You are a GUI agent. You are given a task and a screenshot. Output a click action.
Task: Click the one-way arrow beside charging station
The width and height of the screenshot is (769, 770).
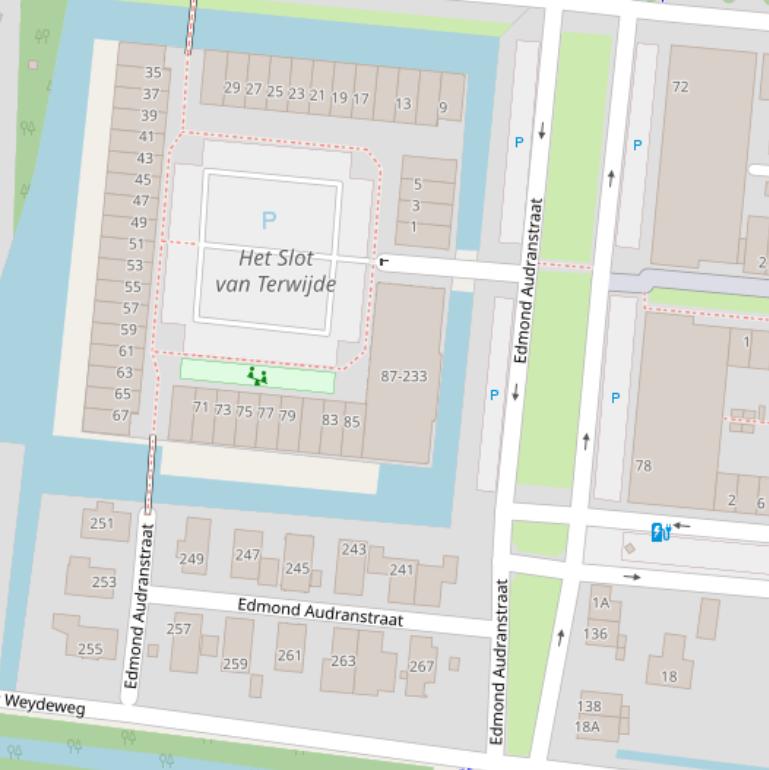682,525
